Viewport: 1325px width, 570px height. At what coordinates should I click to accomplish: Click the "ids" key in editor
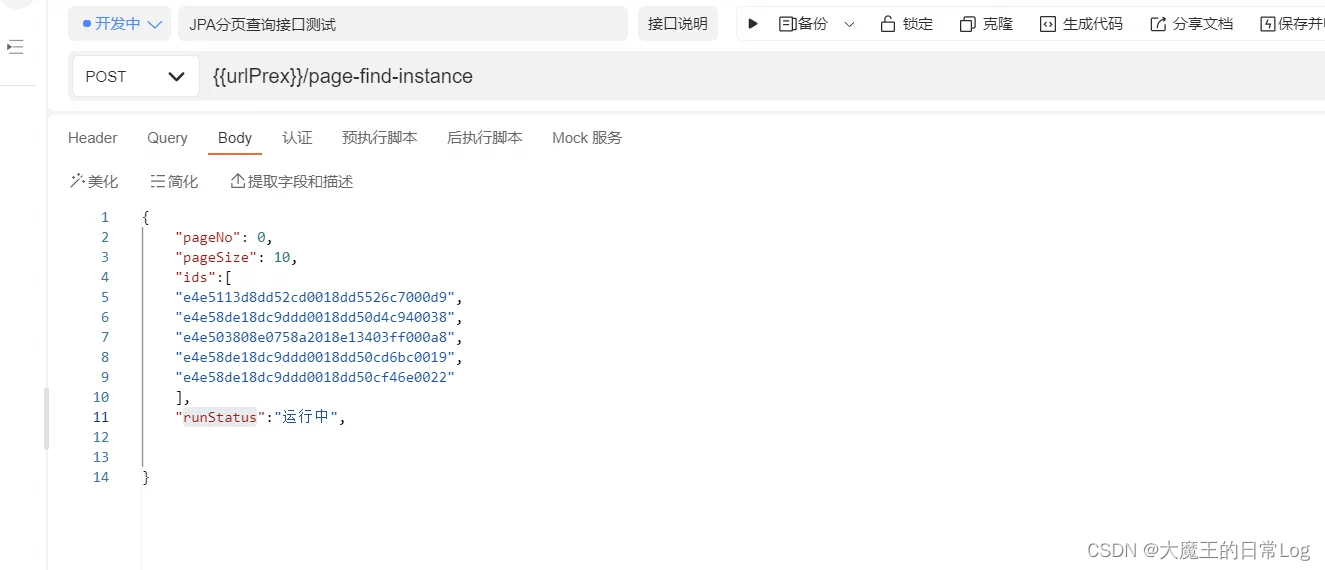click(x=195, y=277)
